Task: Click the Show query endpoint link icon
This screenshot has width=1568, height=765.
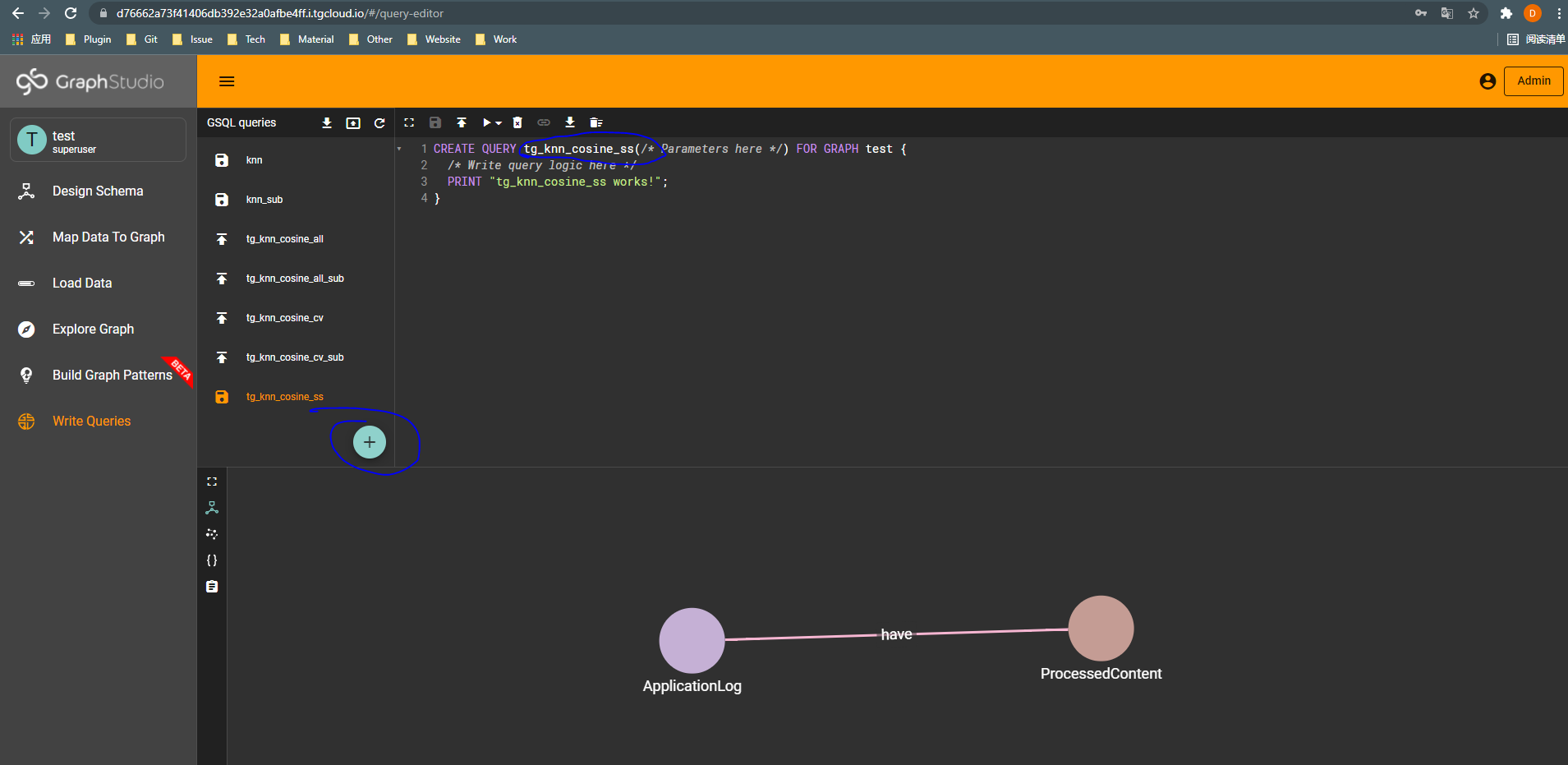Action: (x=544, y=122)
